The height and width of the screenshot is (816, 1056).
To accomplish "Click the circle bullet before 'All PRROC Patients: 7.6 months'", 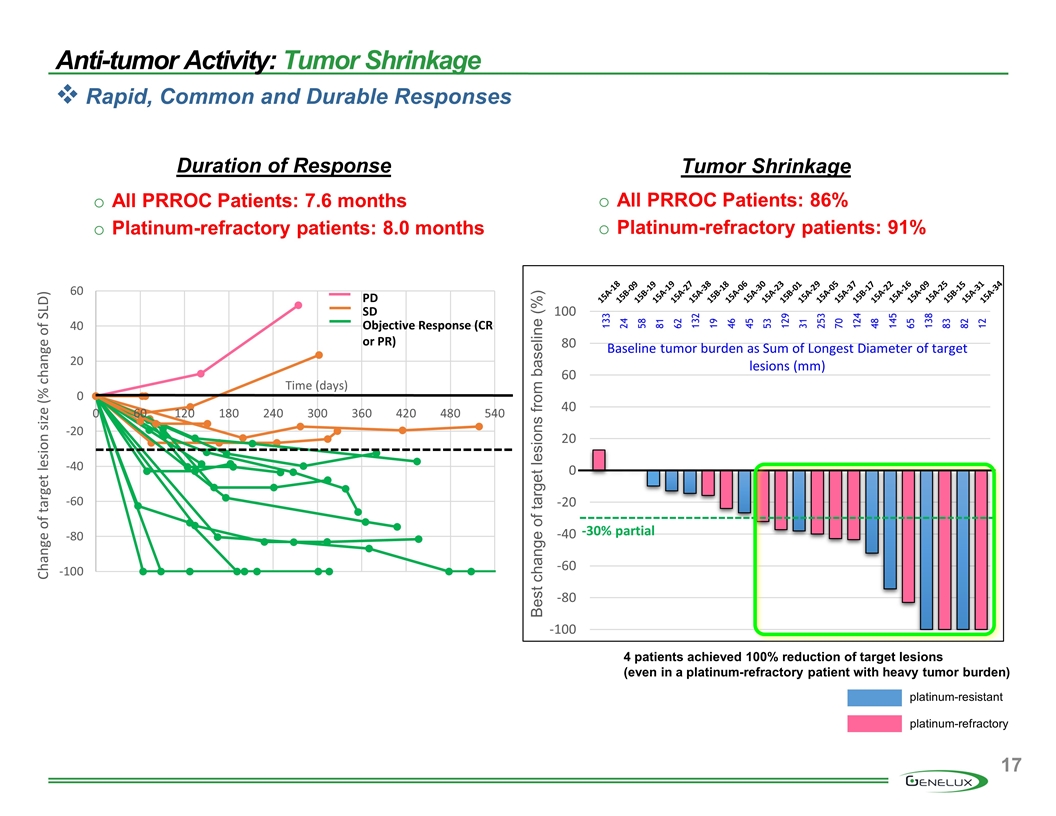I will pyautogui.click(x=98, y=203).
